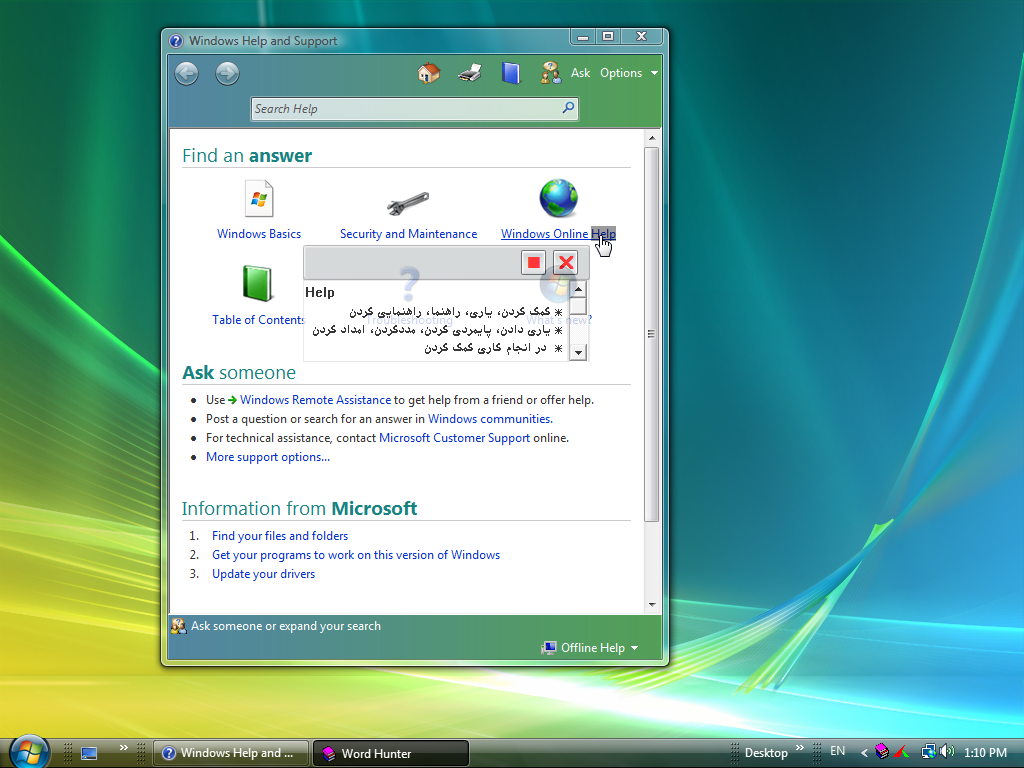Open the Windows Remote Assistance link
Screen dimensions: 1024x768
point(315,400)
